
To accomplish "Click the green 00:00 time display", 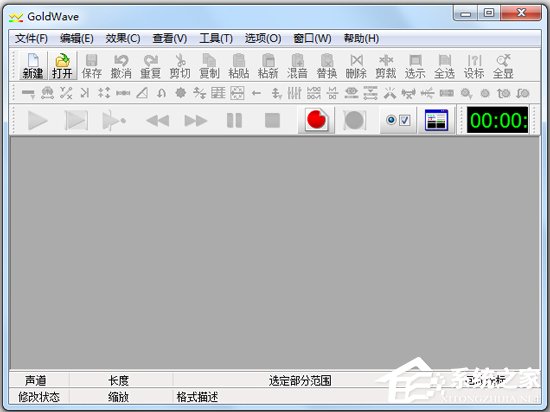I will pos(497,120).
